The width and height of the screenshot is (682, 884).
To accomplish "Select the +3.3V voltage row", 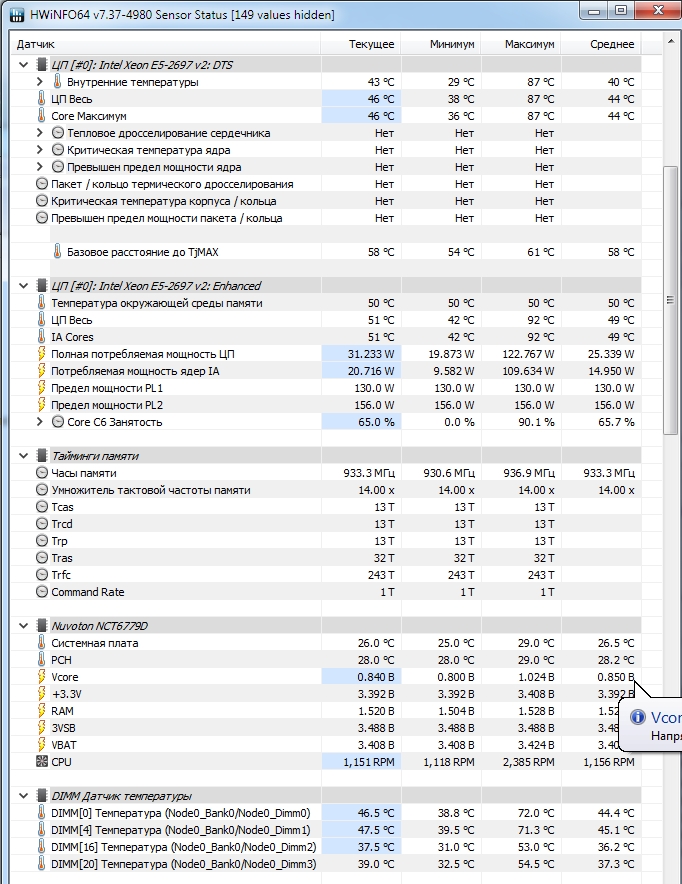I will pyautogui.click(x=326, y=694).
